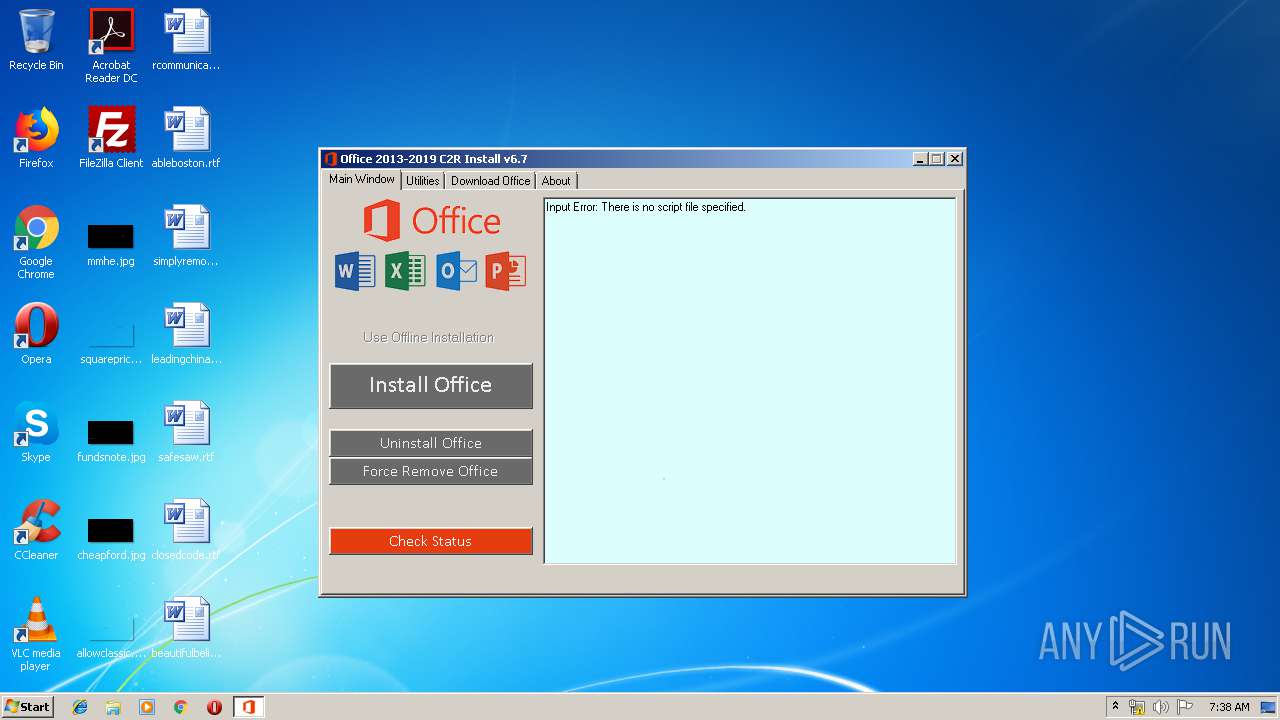This screenshot has width=1280, height=720.
Task: Select closedcode.rtf document icon
Action: click(x=186, y=530)
